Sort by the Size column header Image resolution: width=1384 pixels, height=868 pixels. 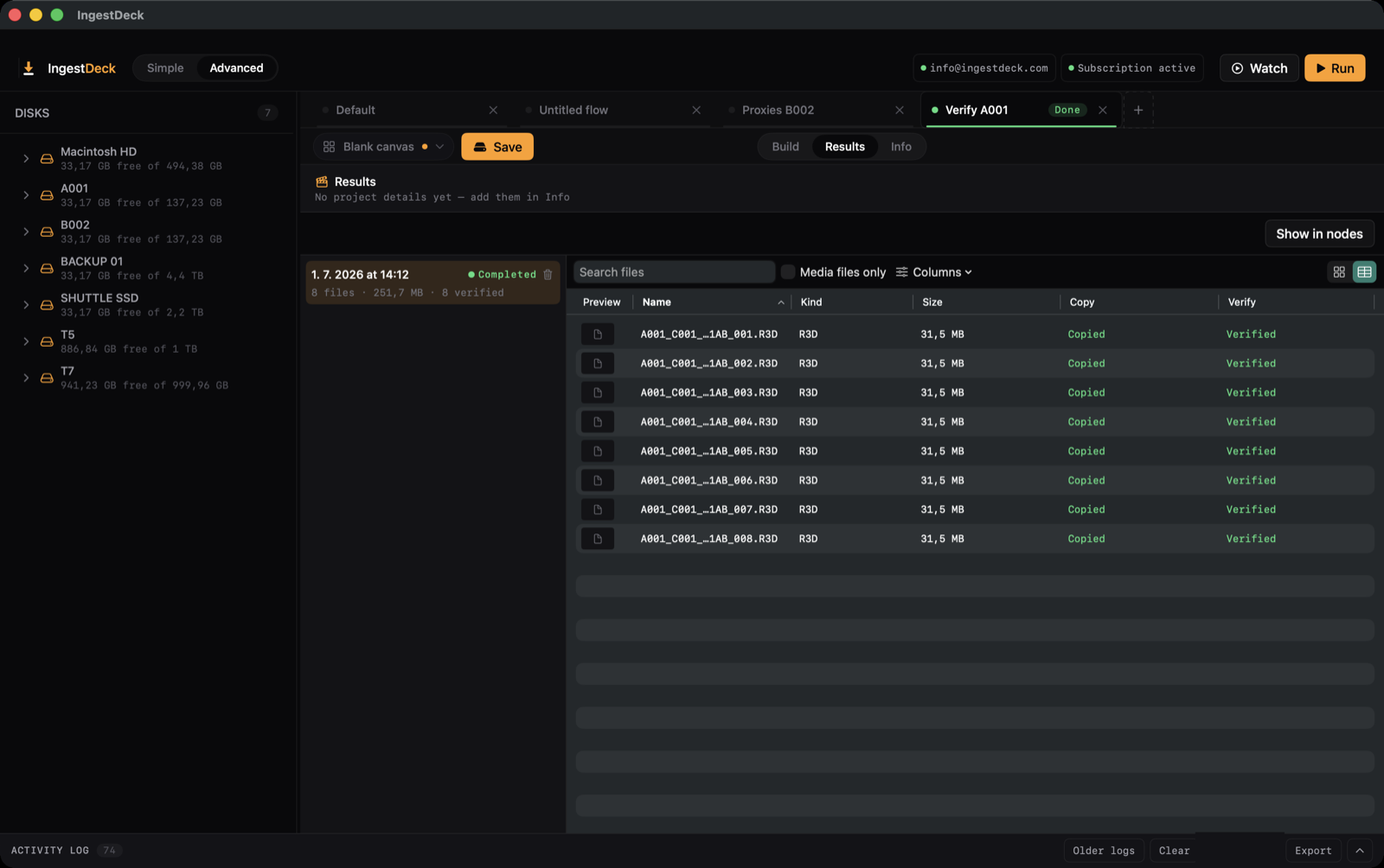[986, 303]
